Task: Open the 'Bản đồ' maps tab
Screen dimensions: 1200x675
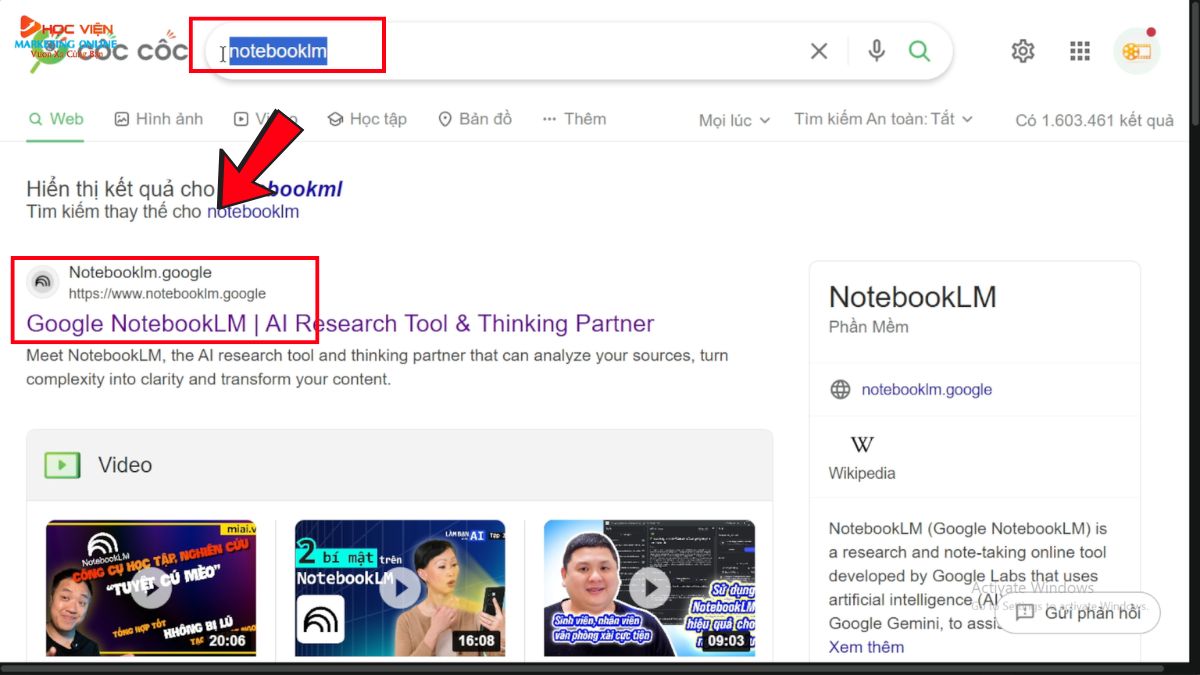Action: [x=475, y=119]
